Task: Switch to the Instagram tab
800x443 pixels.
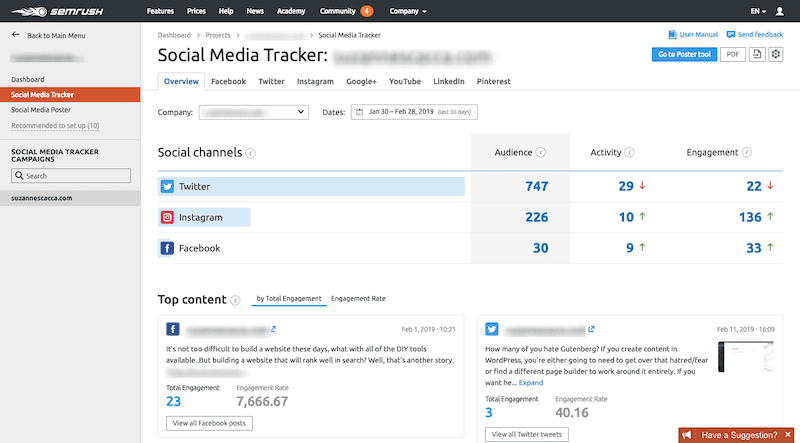Action: (x=315, y=81)
